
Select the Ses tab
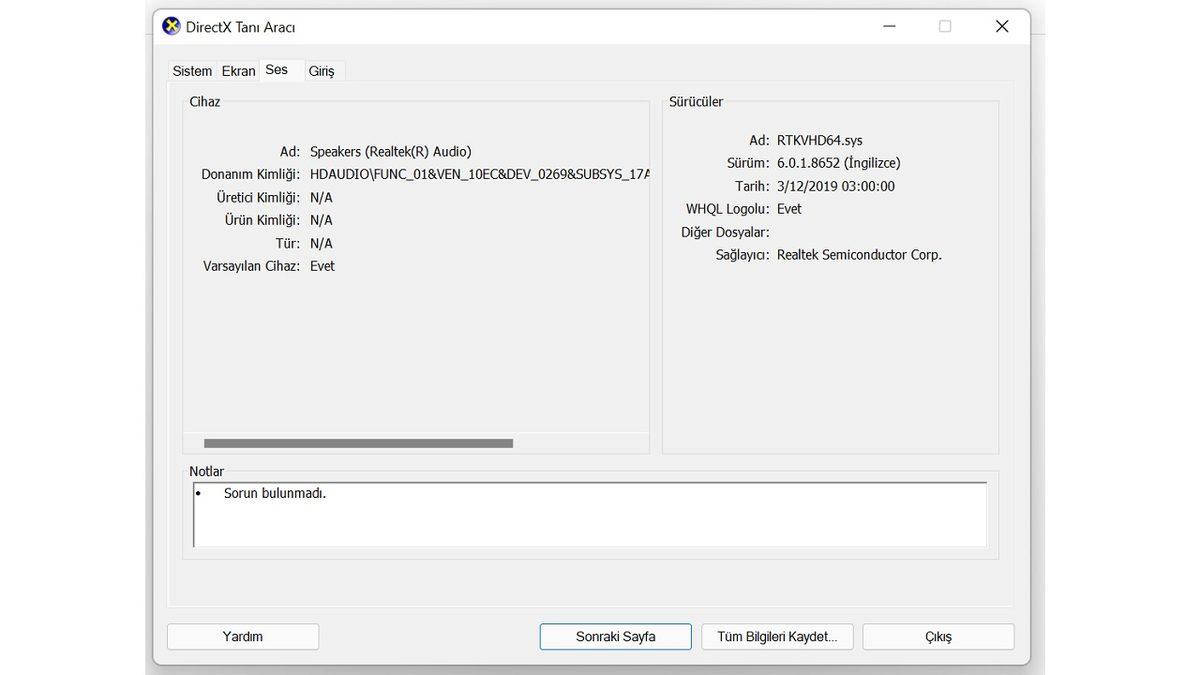pos(277,70)
